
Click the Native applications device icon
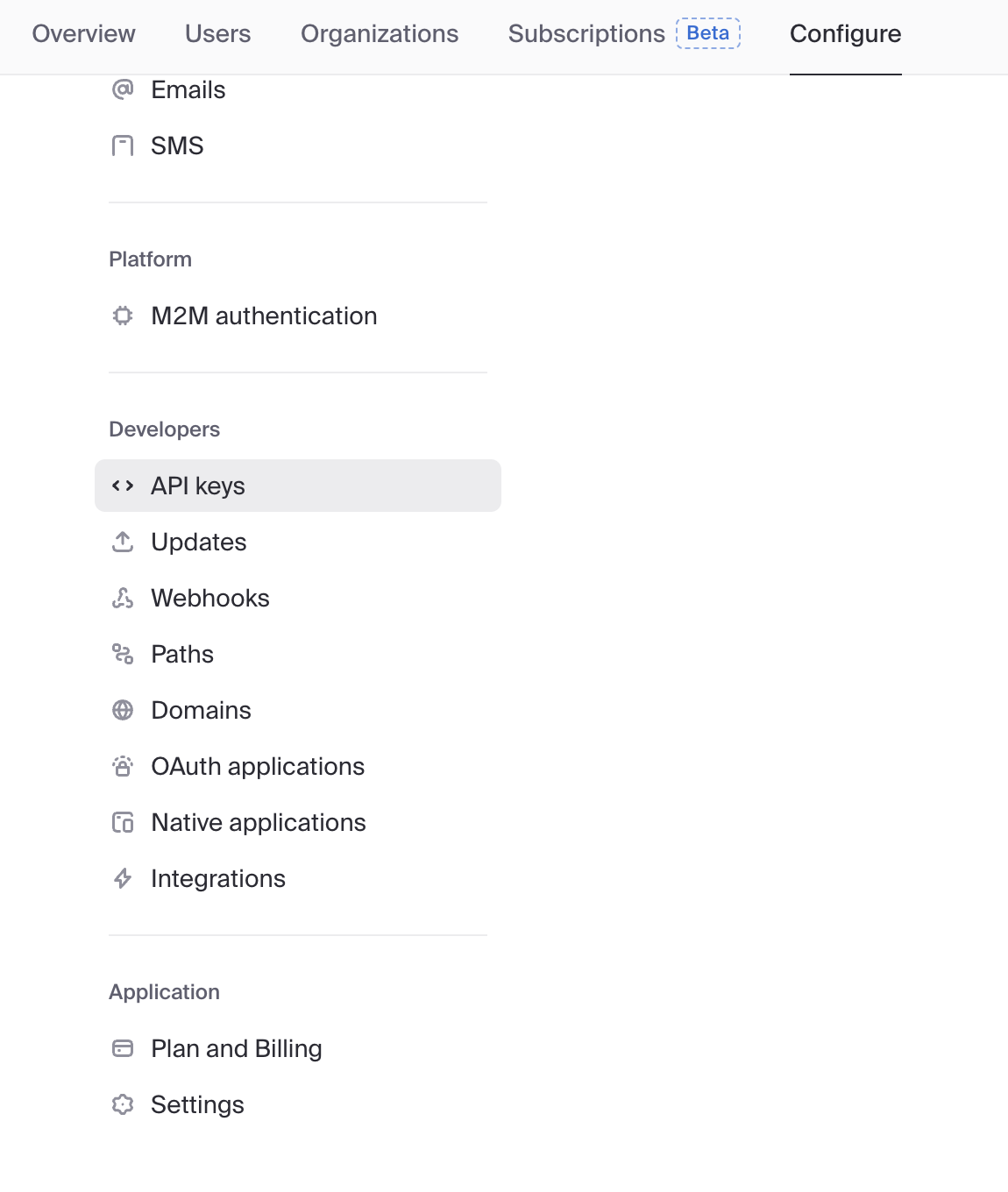click(123, 822)
